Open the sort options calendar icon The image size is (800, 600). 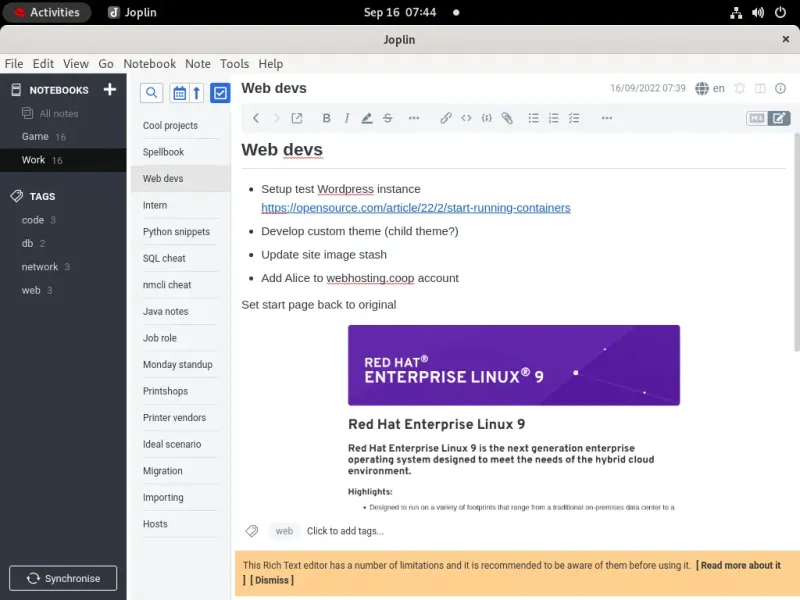pyautogui.click(x=181, y=92)
